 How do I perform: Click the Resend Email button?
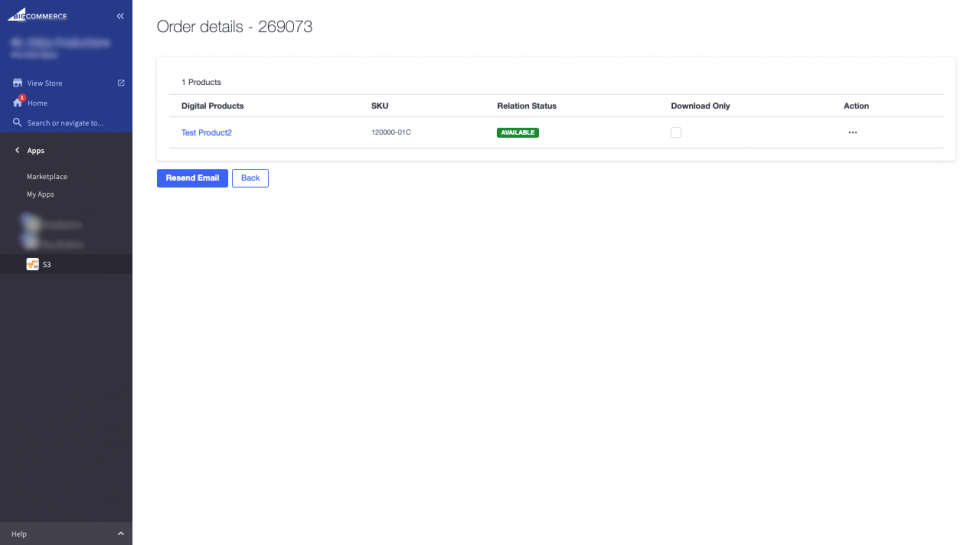pos(192,178)
